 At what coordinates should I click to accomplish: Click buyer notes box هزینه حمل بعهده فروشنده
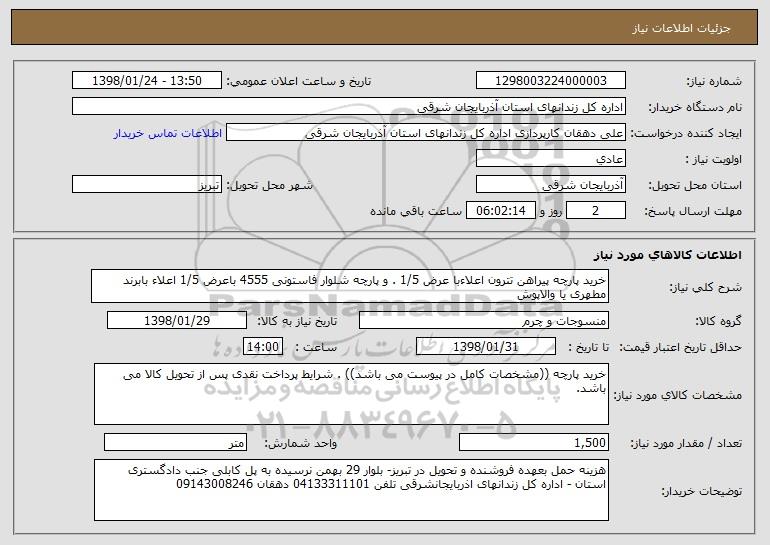pos(351,490)
